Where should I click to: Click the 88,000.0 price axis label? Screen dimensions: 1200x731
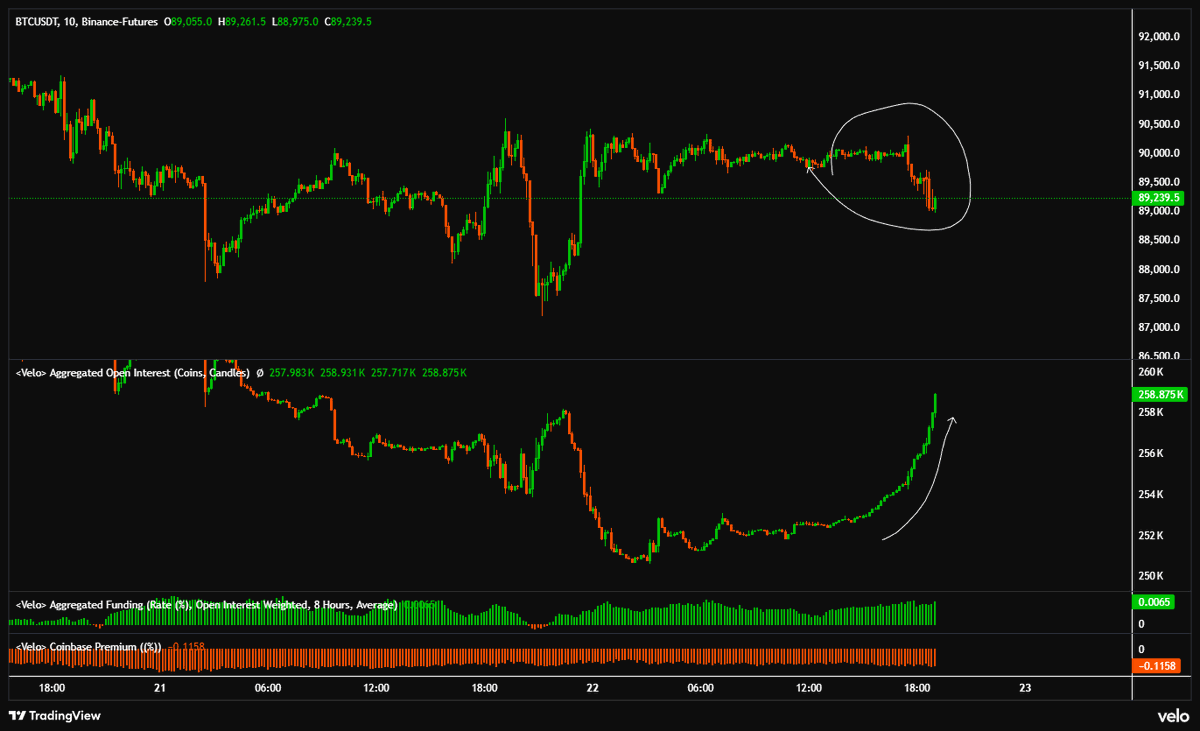point(1160,269)
